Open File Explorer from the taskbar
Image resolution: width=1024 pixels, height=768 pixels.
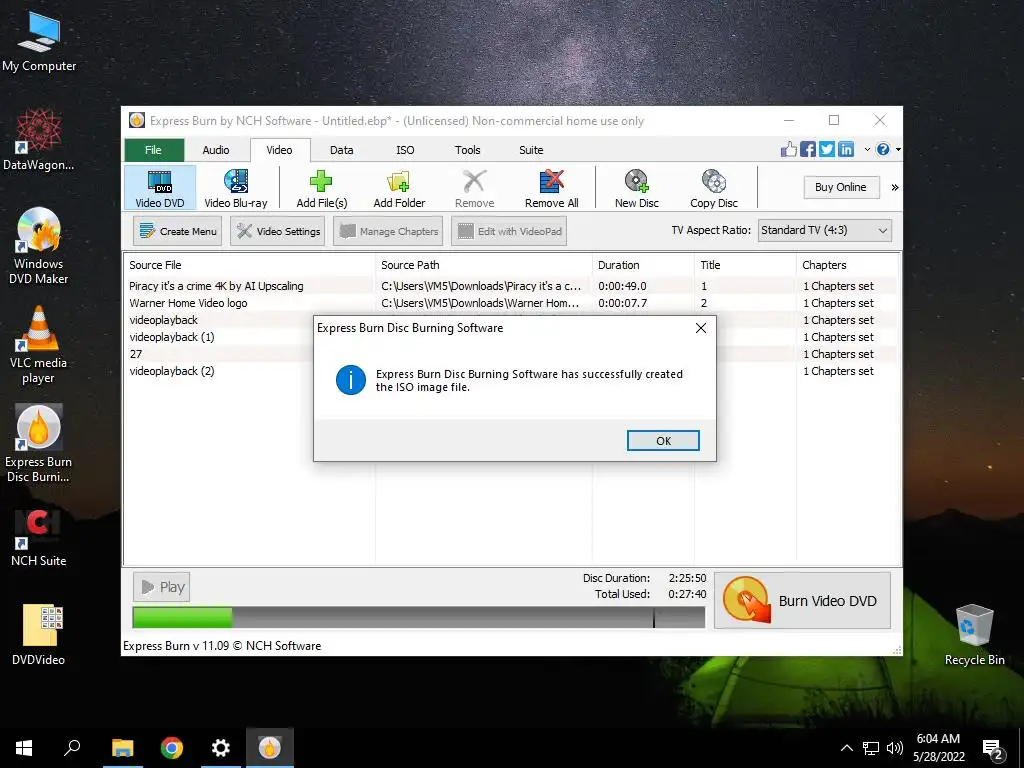coord(122,748)
